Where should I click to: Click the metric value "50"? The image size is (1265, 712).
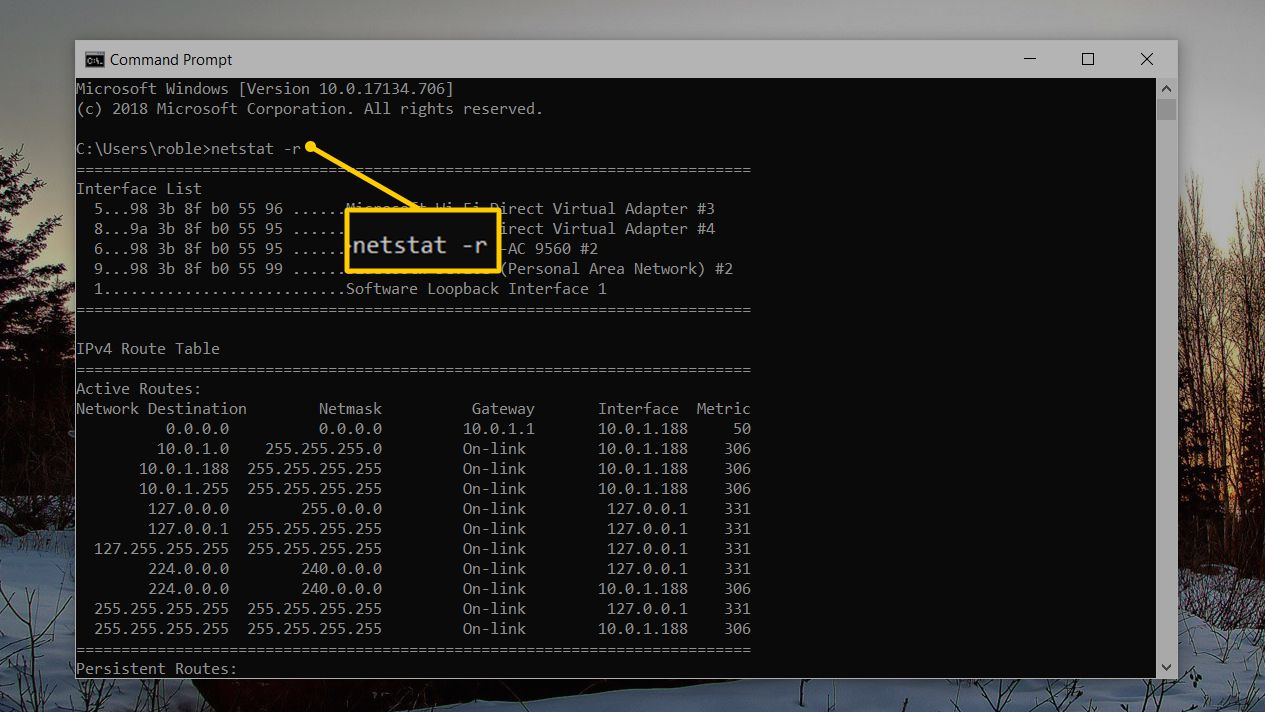[741, 429]
